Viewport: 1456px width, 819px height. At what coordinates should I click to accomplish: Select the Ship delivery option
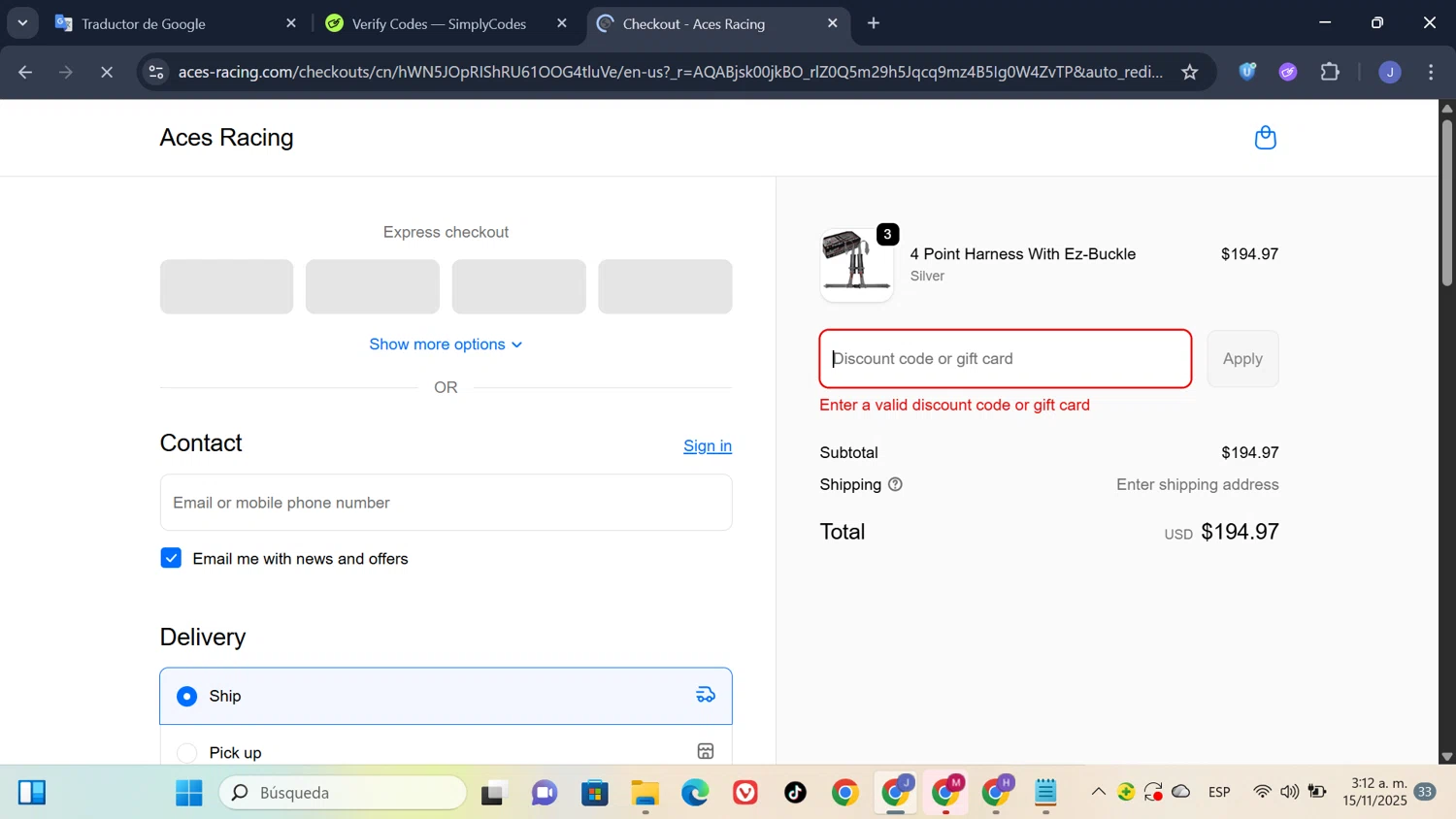click(x=446, y=696)
